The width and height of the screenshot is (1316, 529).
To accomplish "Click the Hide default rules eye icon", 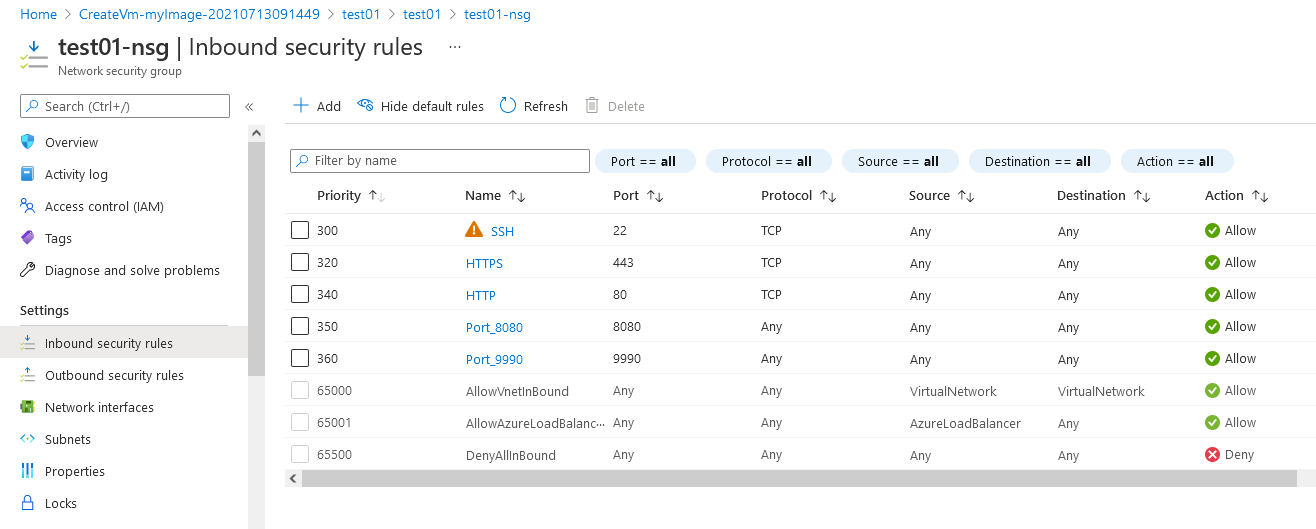I will pyautogui.click(x=365, y=106).
